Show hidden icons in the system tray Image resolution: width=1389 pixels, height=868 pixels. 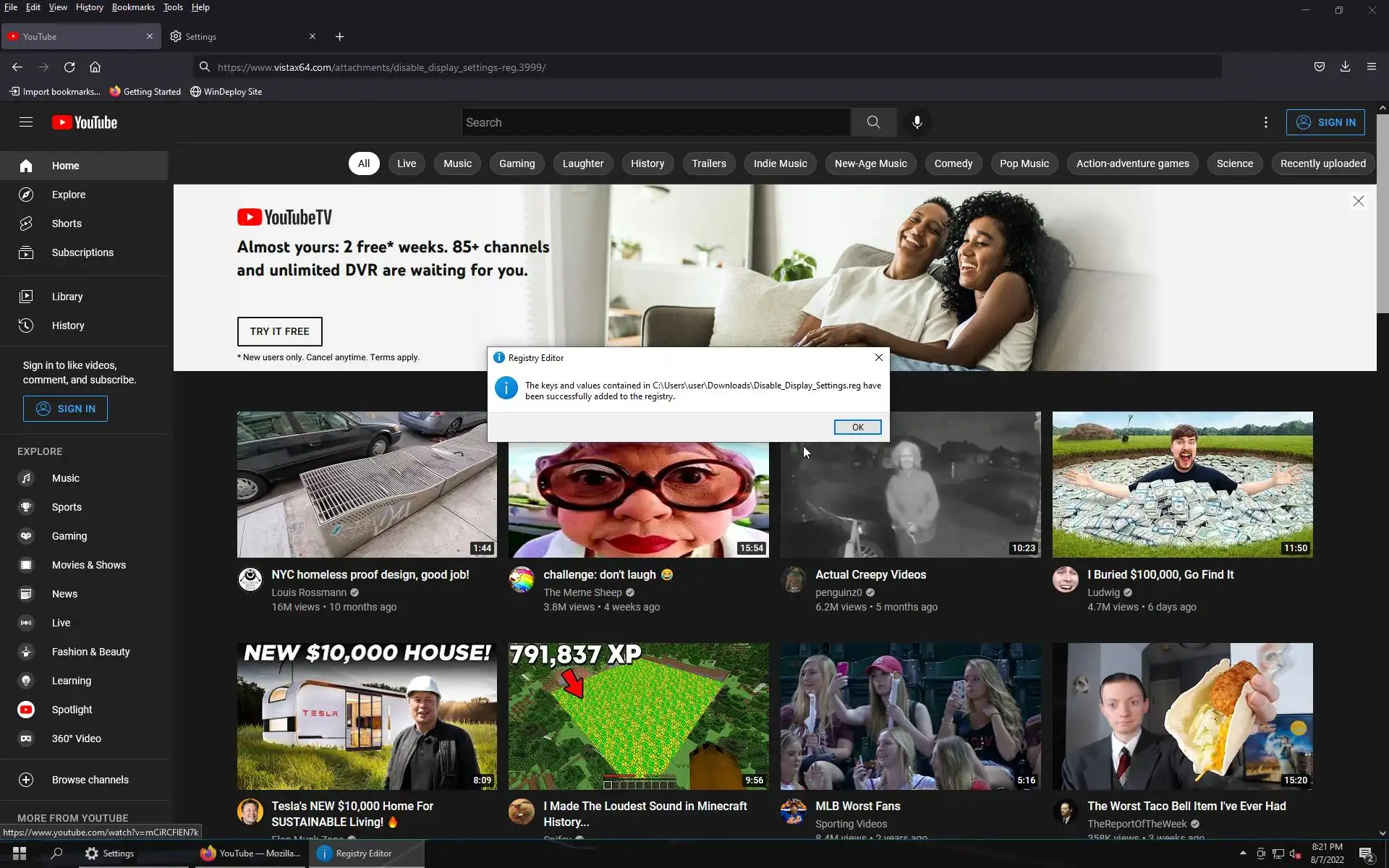coord(1242,853)
